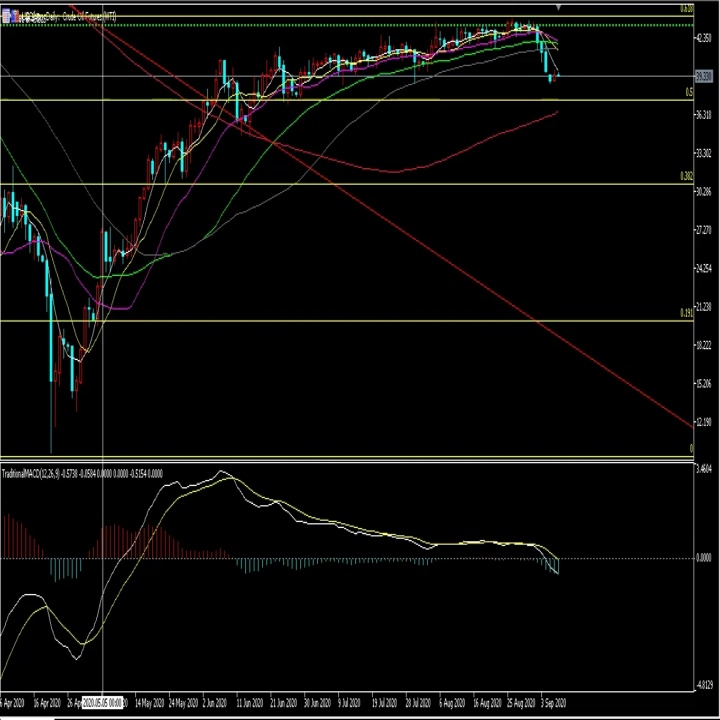Click the first panel icon beside chart title
720x720 pixels.
tap(6, 17)
